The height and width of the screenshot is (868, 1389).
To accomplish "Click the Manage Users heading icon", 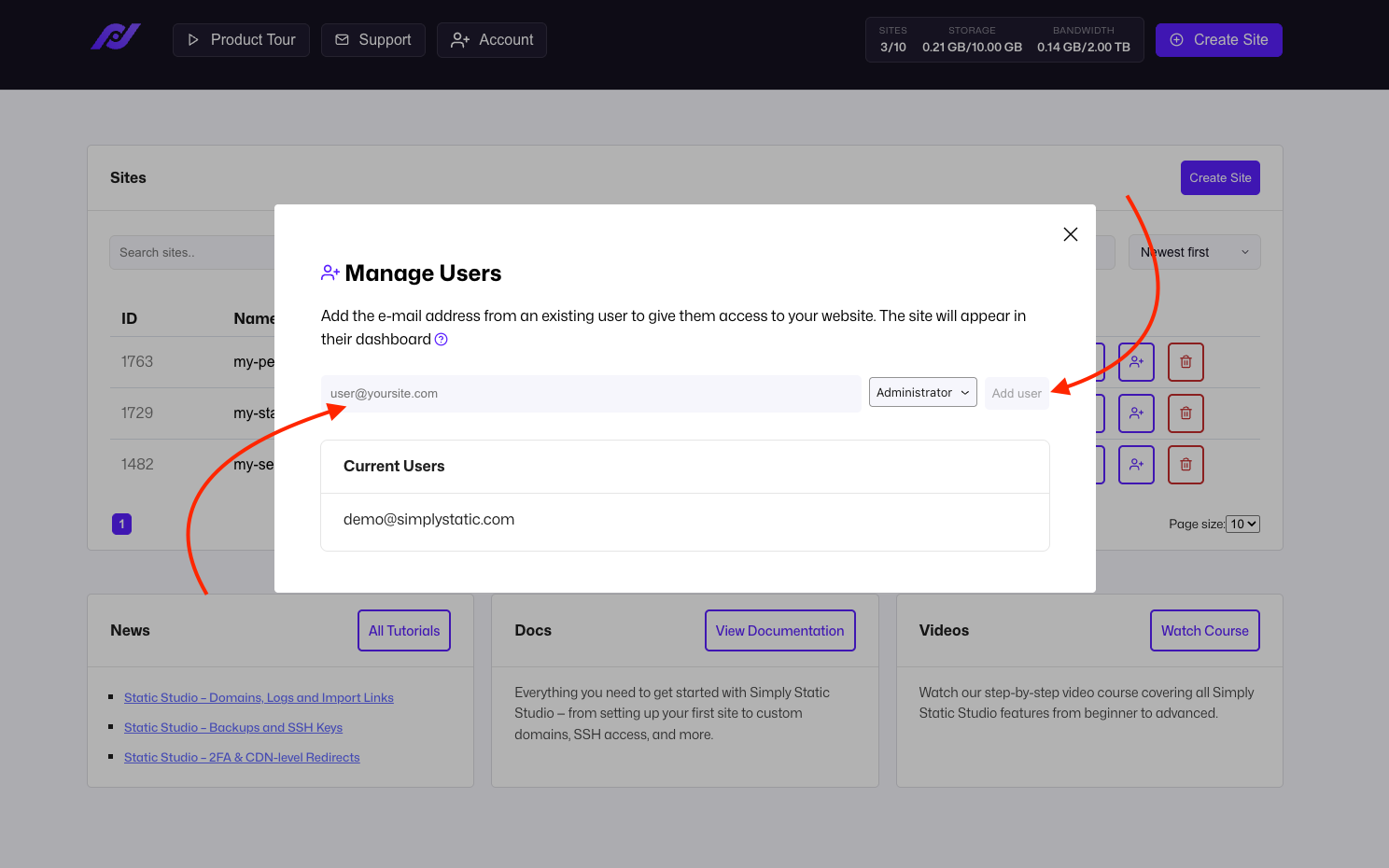I will tap(330, 273).
